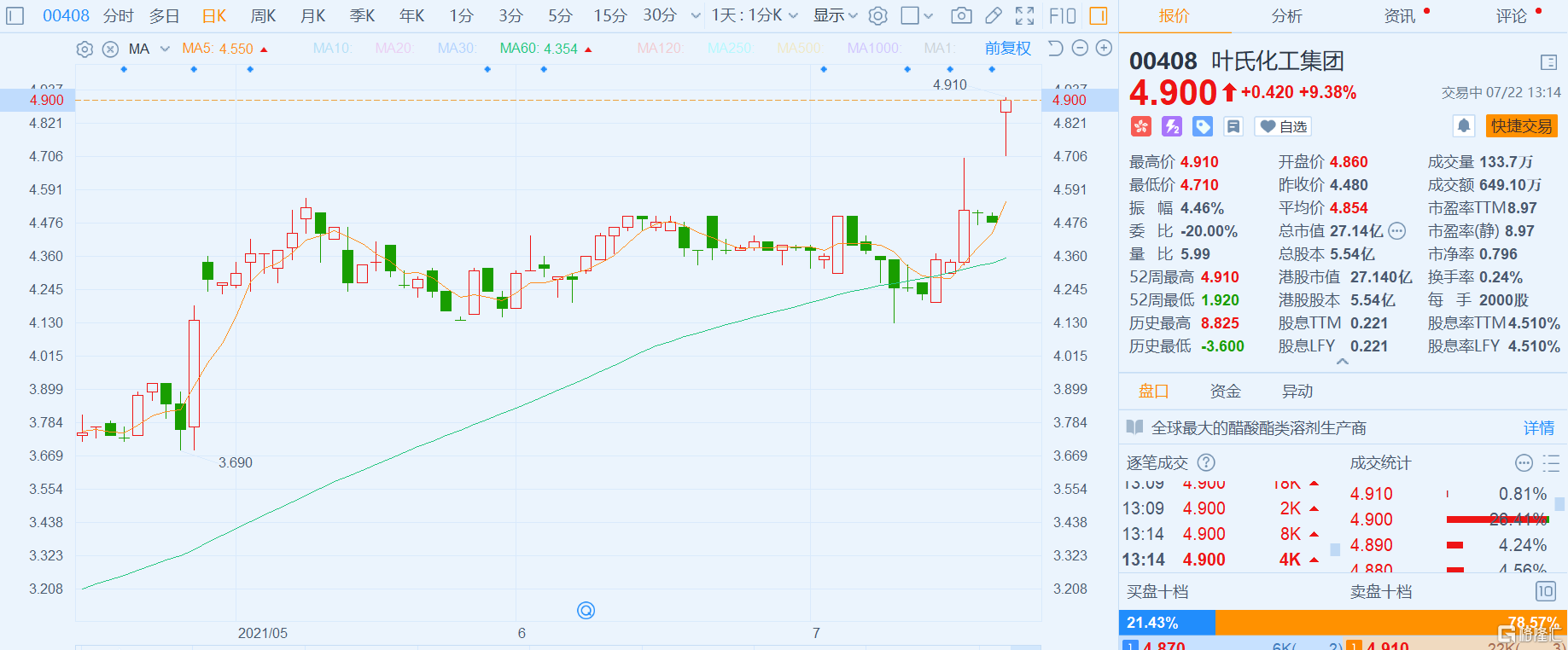Open the 详情 company details link

pyautogui.click(x=1539, y=427)
